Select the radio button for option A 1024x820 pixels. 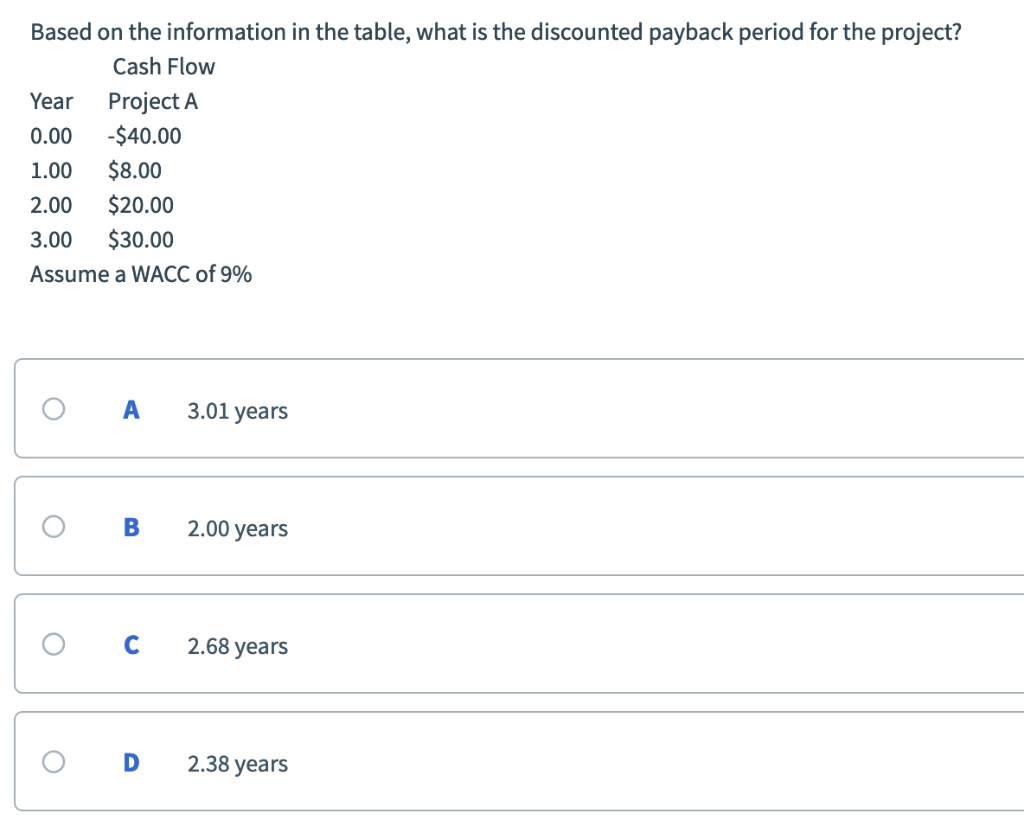(x=54, y=409)
